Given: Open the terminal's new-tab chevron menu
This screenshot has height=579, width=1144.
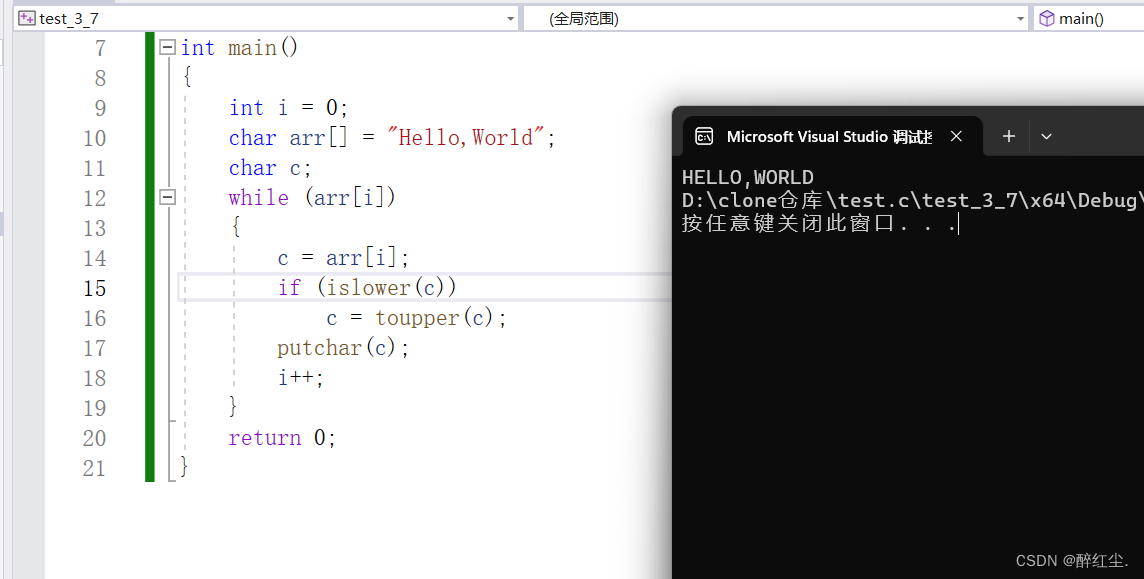Looking at the screenshot, I should 1046,136.
